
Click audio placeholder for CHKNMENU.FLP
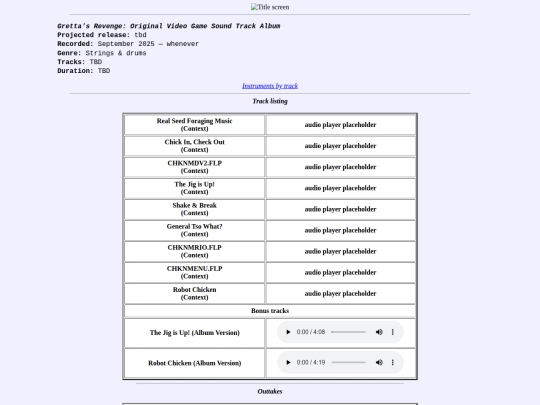[340, 272]
